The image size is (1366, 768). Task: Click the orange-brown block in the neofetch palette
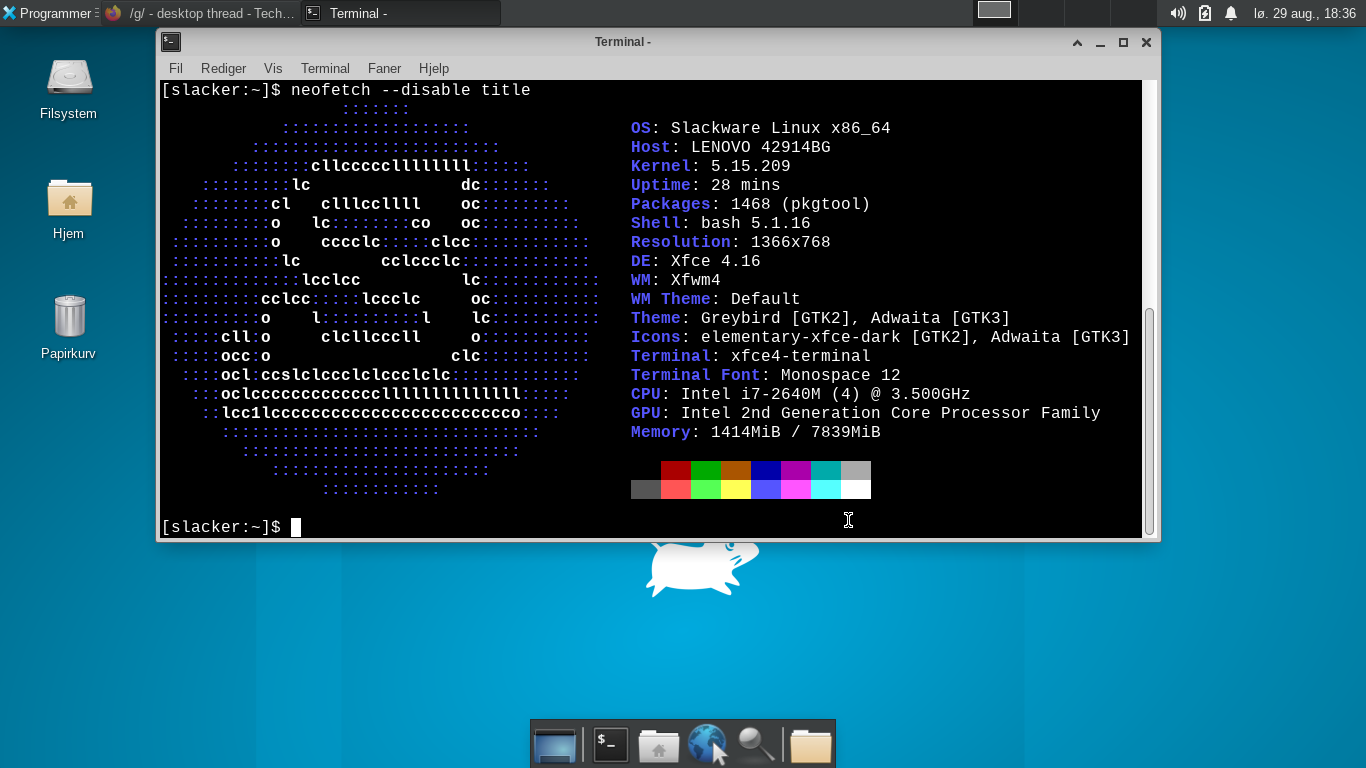736,470
